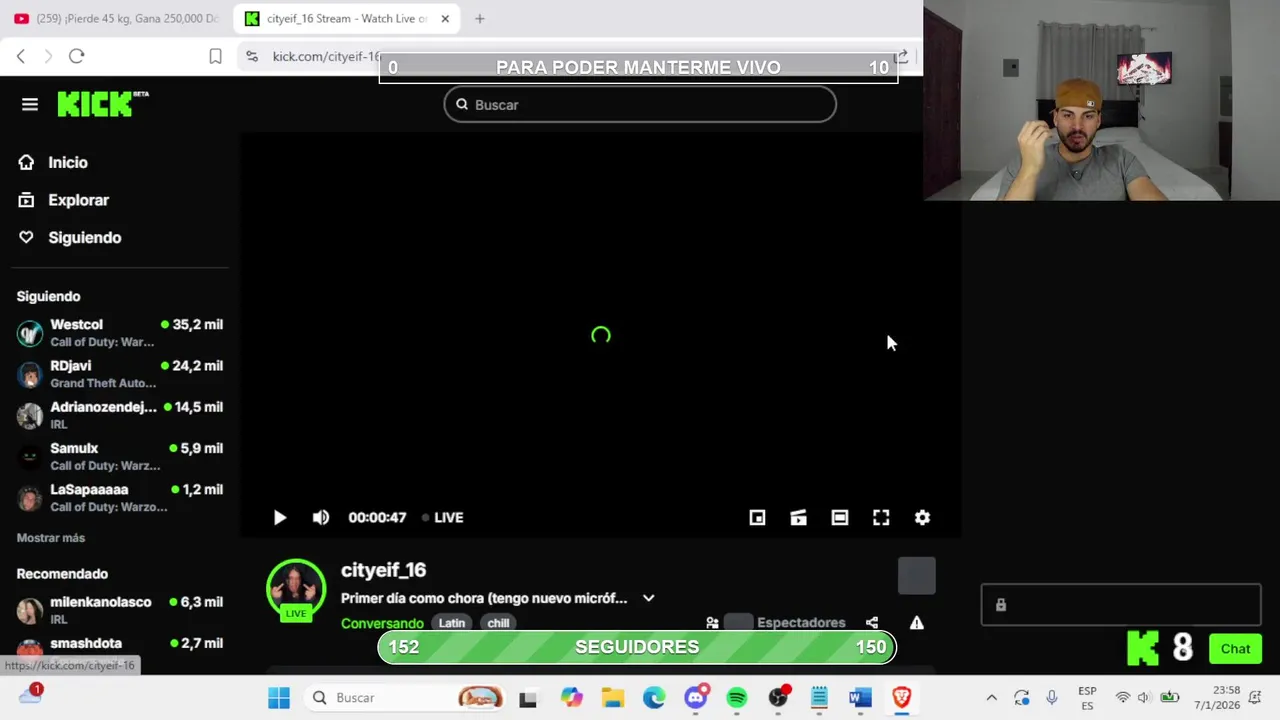Cast the stream to a device
Screen dimensions: 1280x720
pos(798,517)
